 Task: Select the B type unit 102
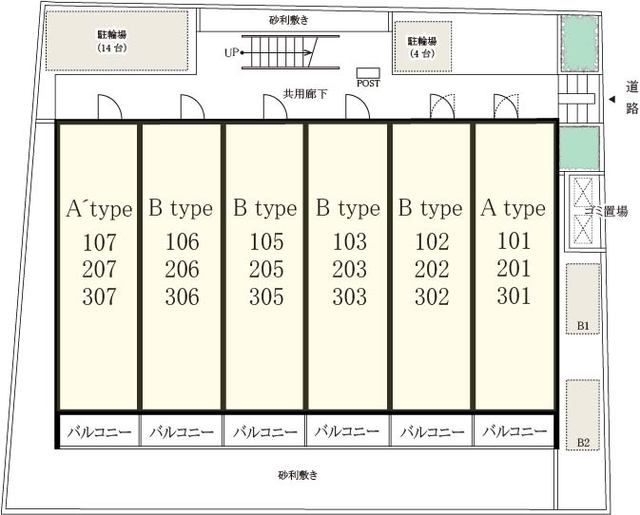pyautogui.click(x=431, y=265)
